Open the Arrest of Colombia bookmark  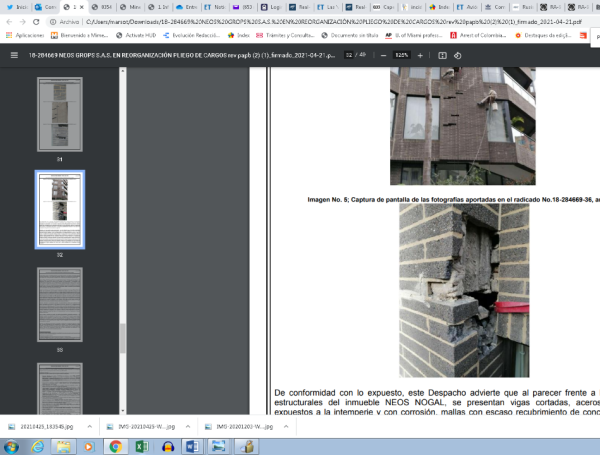point(478,35)
